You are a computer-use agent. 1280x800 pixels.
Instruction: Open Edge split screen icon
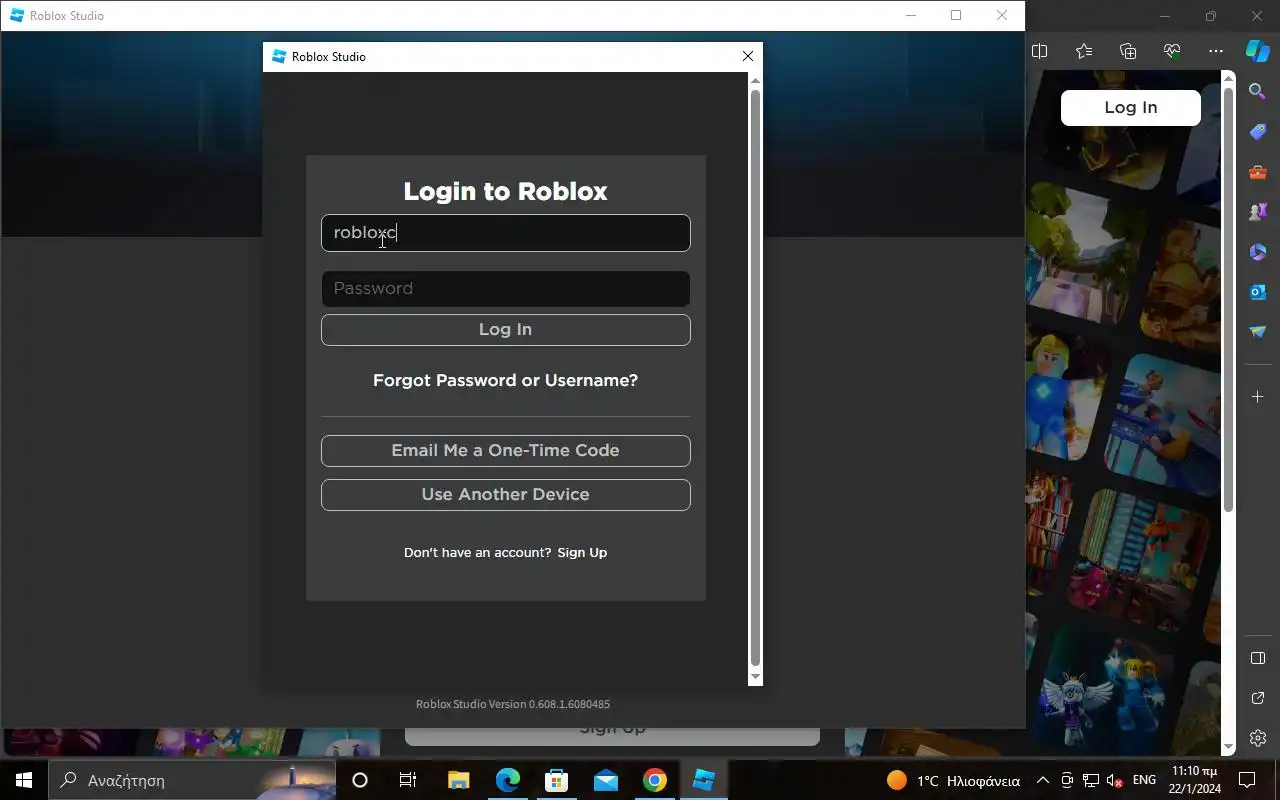pos(1040,51)
